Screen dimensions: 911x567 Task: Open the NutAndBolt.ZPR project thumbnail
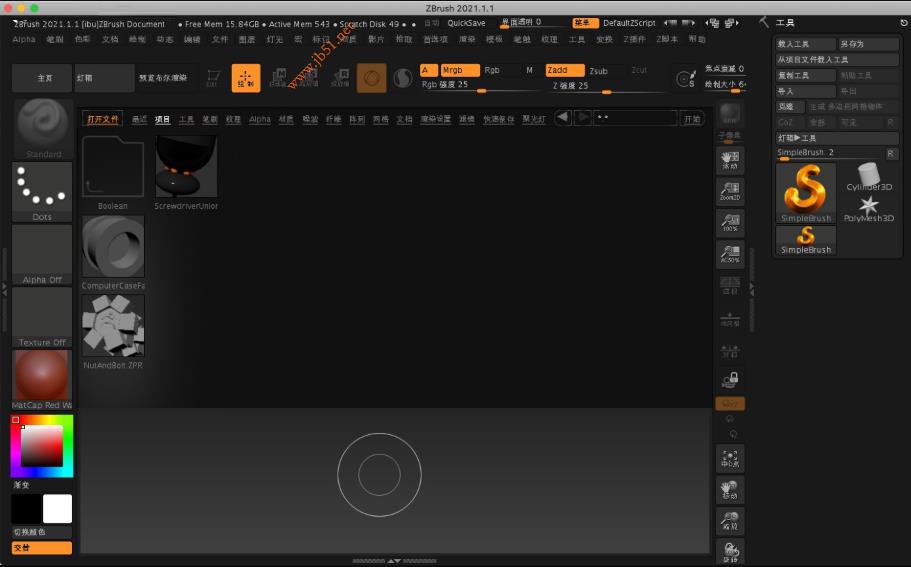point(113,325)
